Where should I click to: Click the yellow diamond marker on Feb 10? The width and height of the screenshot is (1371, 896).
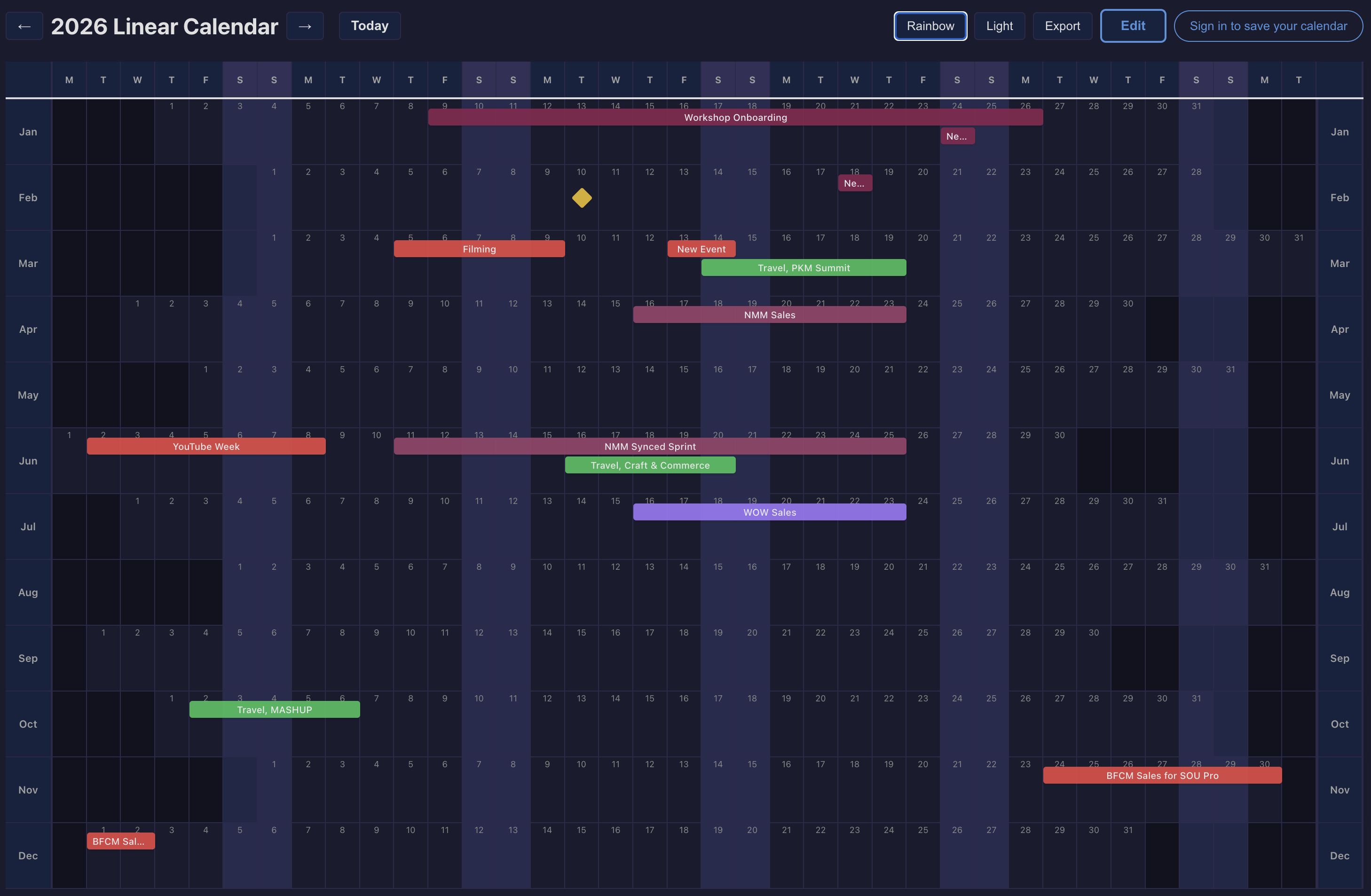[582, 198]
